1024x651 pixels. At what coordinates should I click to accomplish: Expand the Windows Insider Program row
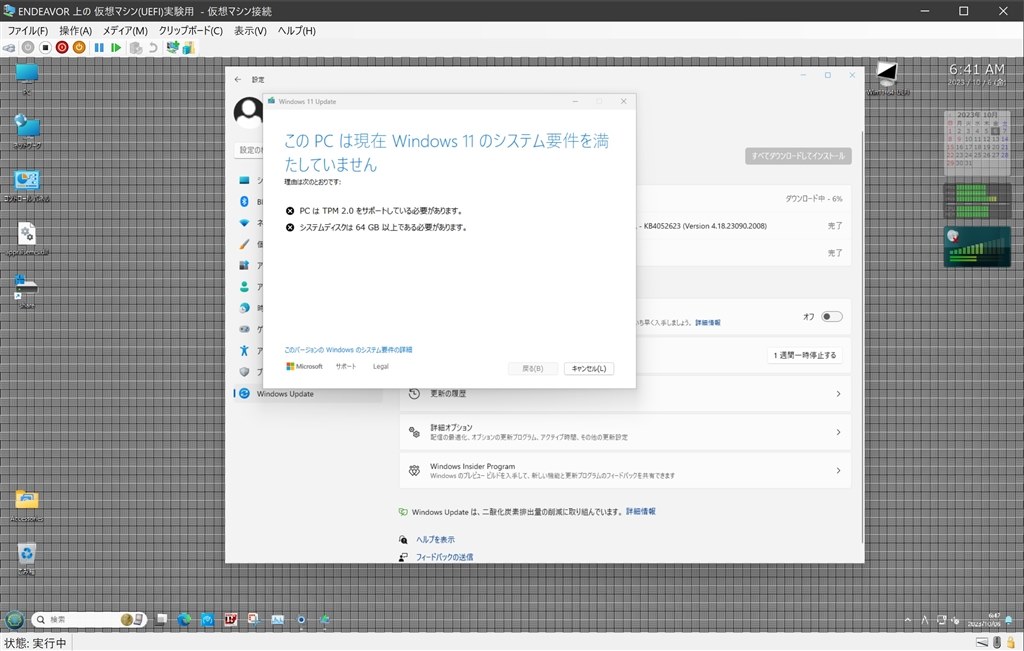625,470
